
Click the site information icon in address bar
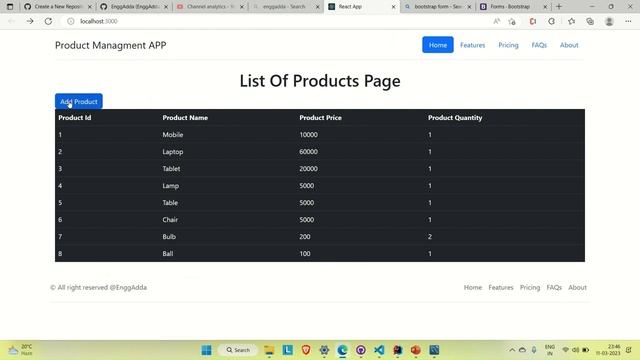click(71, 21)
